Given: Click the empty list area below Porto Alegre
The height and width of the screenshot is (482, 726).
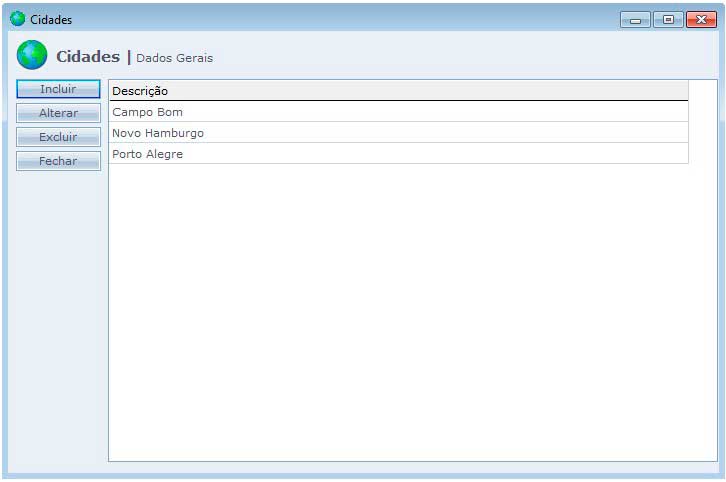Looking at the screenshot, I should point(400,310).
